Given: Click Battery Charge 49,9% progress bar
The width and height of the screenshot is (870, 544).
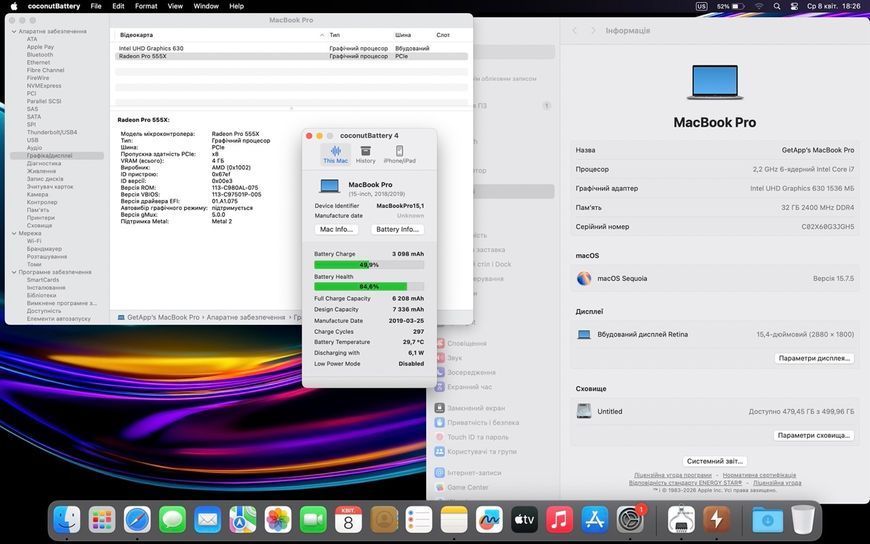Looking at the screenshot, I should point(369,265).
